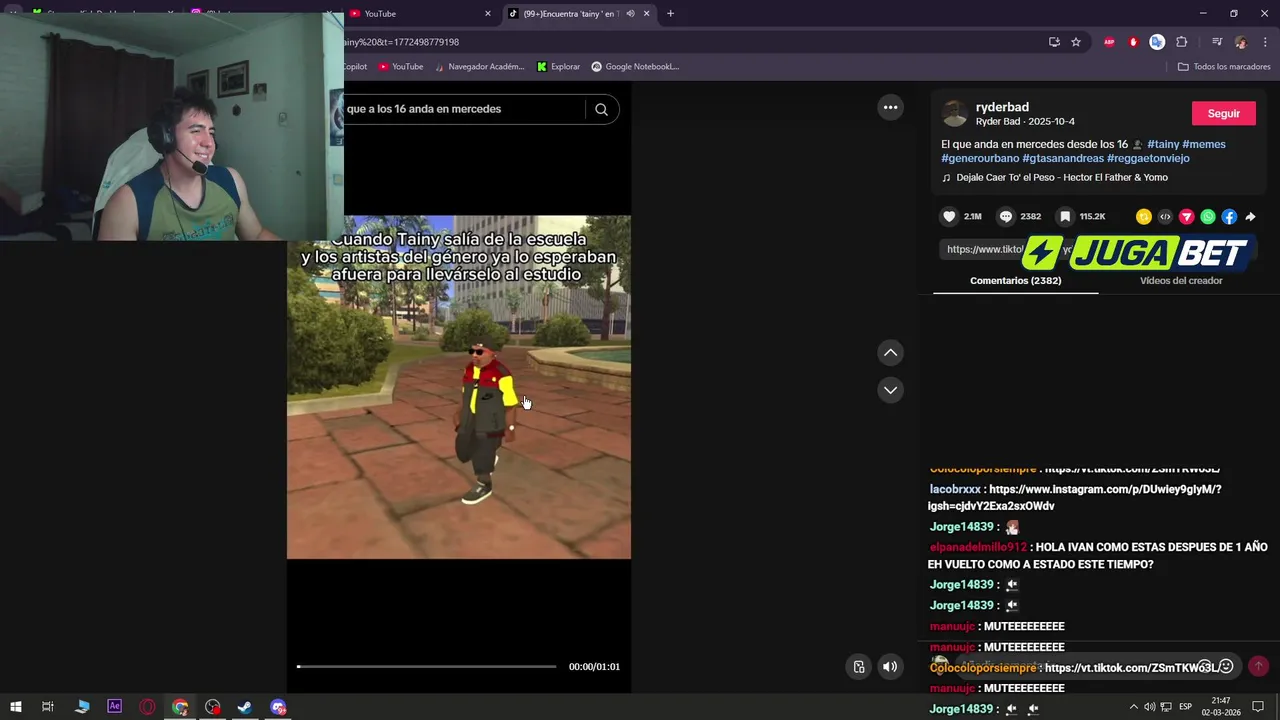This screenshot has height=720, width=1280.
Task: Open Steam from the taskbar
Action: point(244,707)
